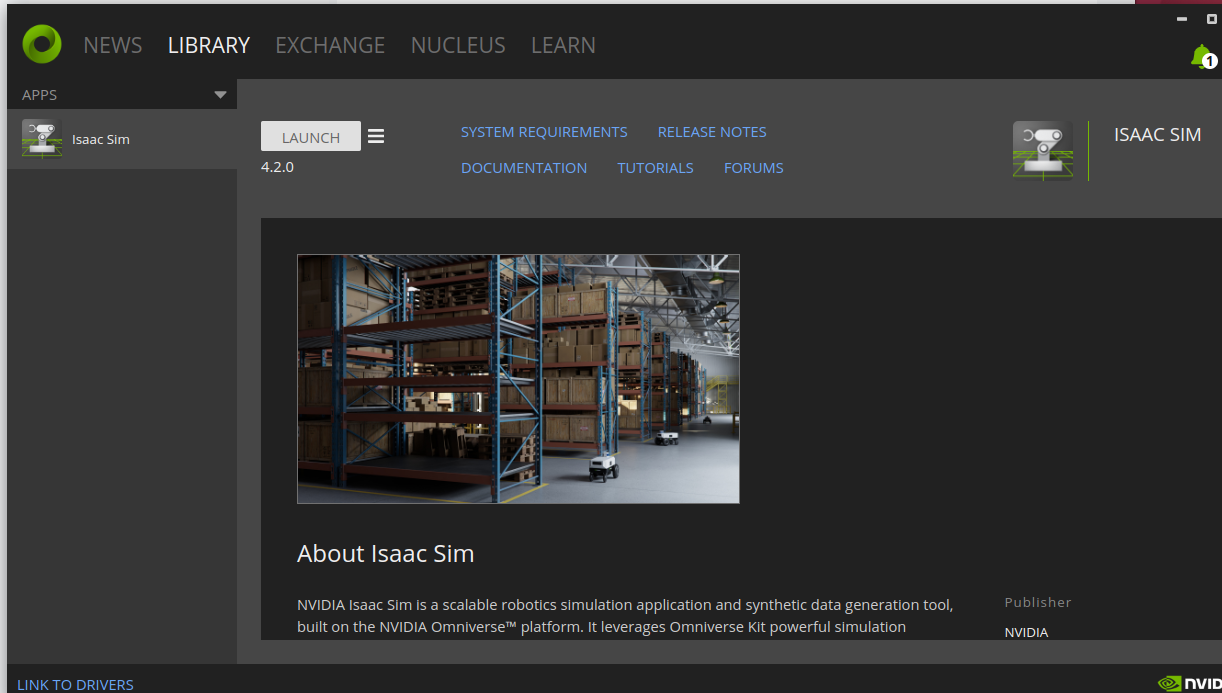Viewport: 1222px width, 693px height.
Task: Click the About Isaac Sim heading
Action: (386, 553)
